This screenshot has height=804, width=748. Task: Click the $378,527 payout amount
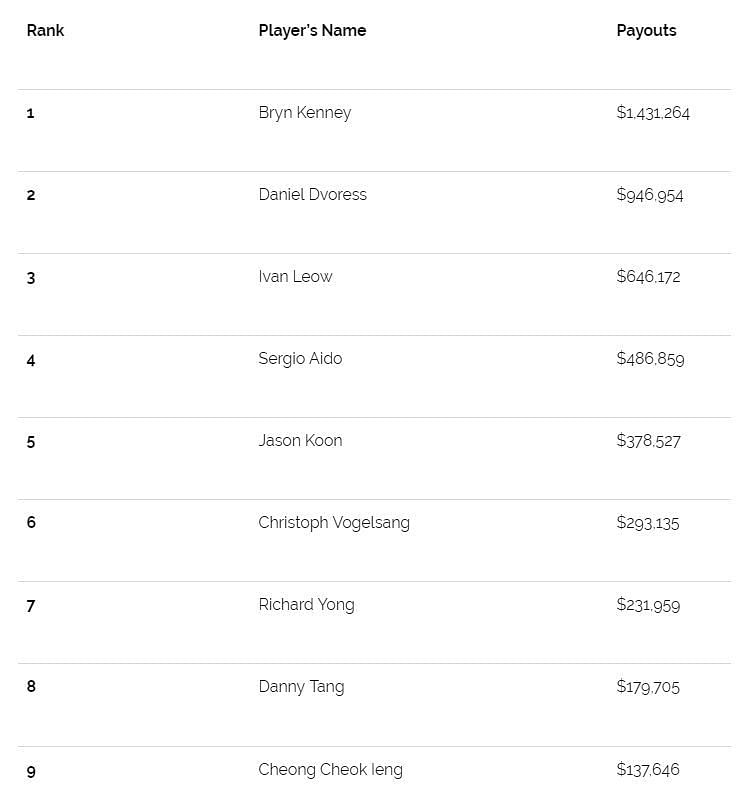click(648, 441)
